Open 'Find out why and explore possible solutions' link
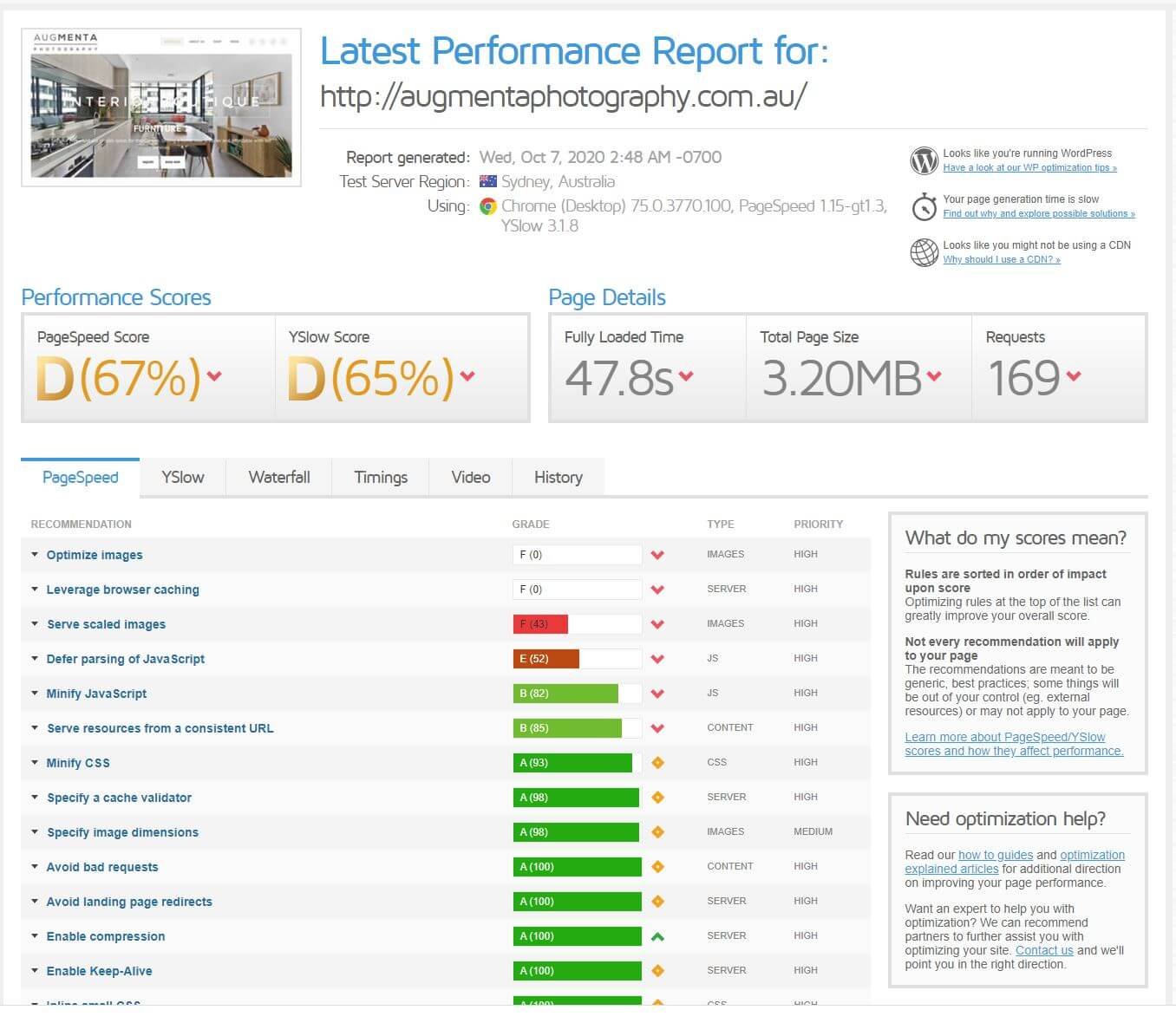Viewport: 1176px width, 1023px height. click(x=1039, y=214)
